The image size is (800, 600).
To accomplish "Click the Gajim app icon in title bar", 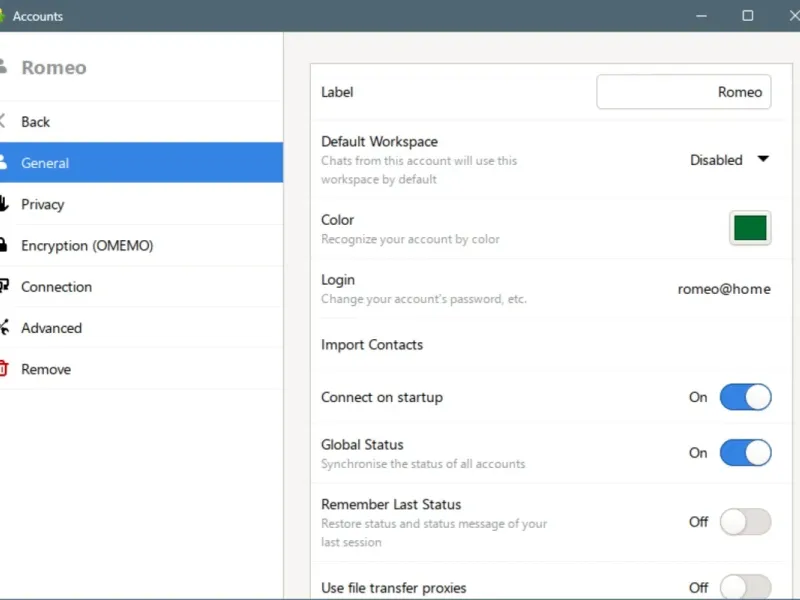I will (3, 16).
